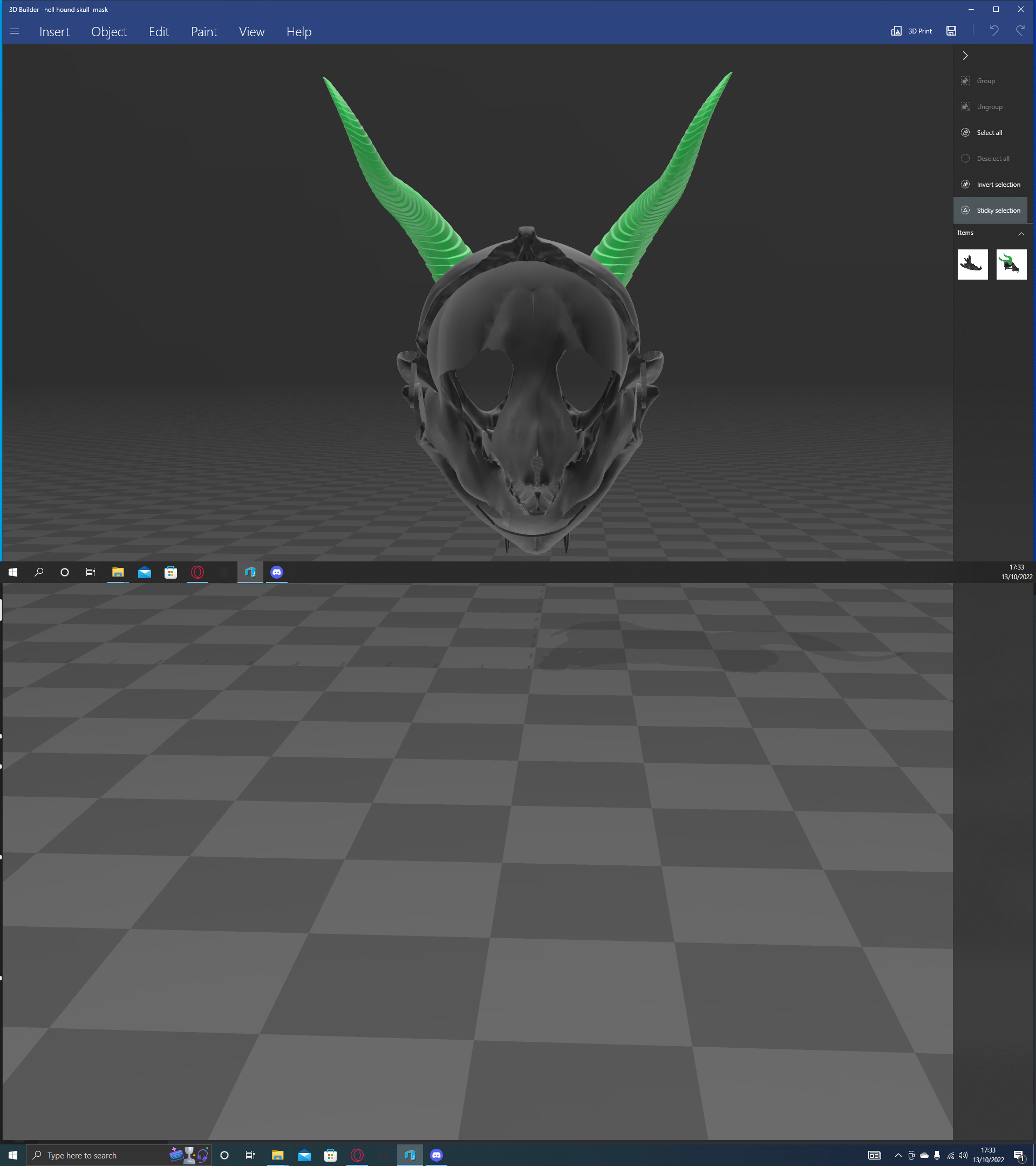Collapse the side panel with the chevron
The height and width of the screenshot is (1166, 1036).
click(x=965, y=56)
